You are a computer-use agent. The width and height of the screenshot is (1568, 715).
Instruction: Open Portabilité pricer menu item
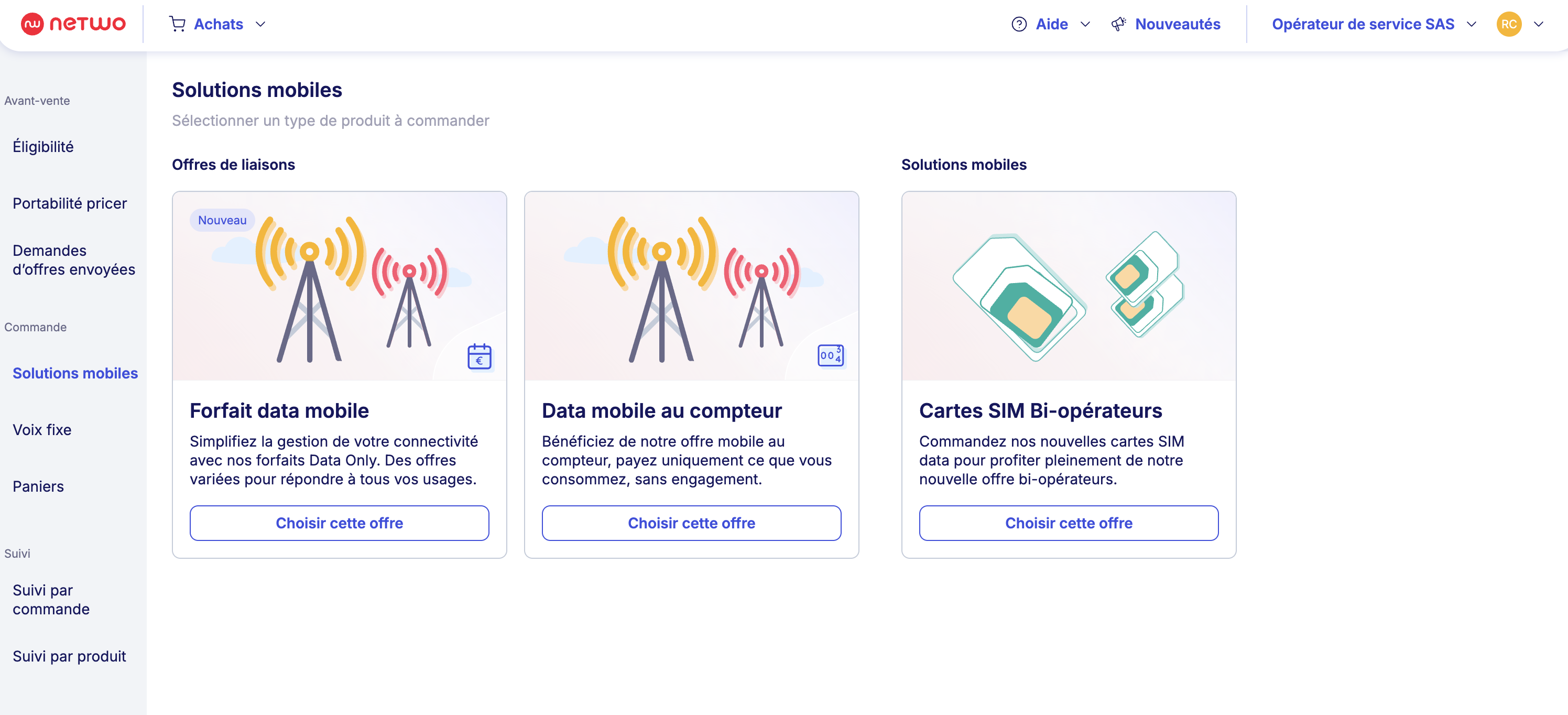[x=69, y=203]
